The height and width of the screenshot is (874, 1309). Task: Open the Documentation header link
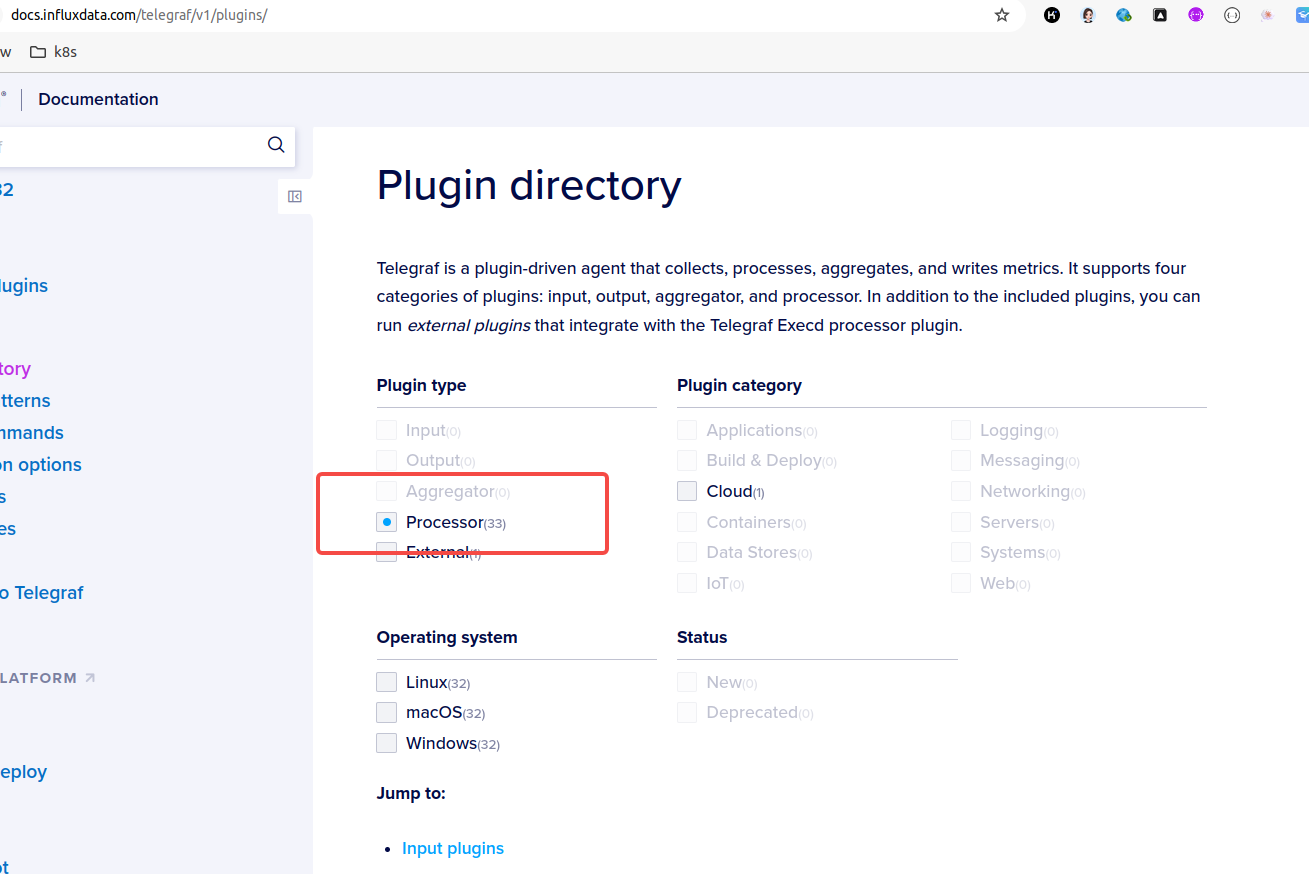pos(98,99)
